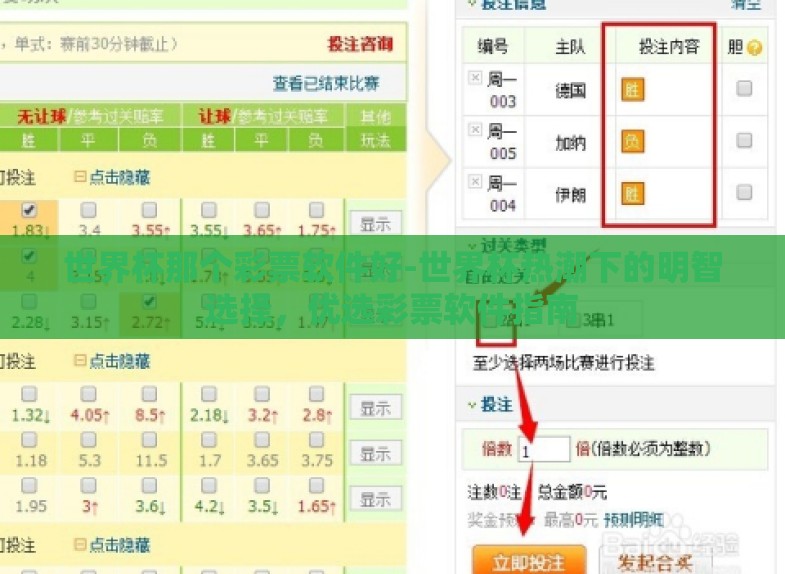Click the 投注内容 column header
This screenshot has width=785, height=574.
coord(669,47)
